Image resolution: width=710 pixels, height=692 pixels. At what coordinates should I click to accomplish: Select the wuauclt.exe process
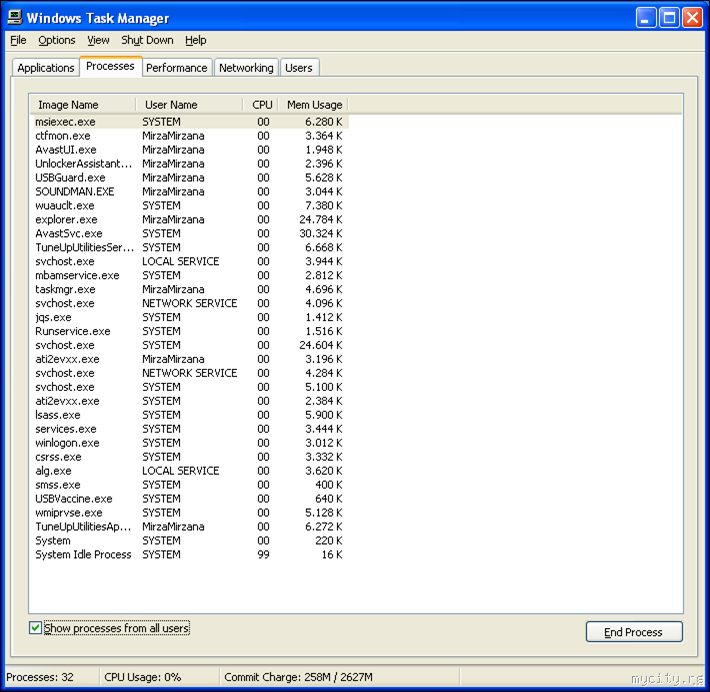pos(189,206)
